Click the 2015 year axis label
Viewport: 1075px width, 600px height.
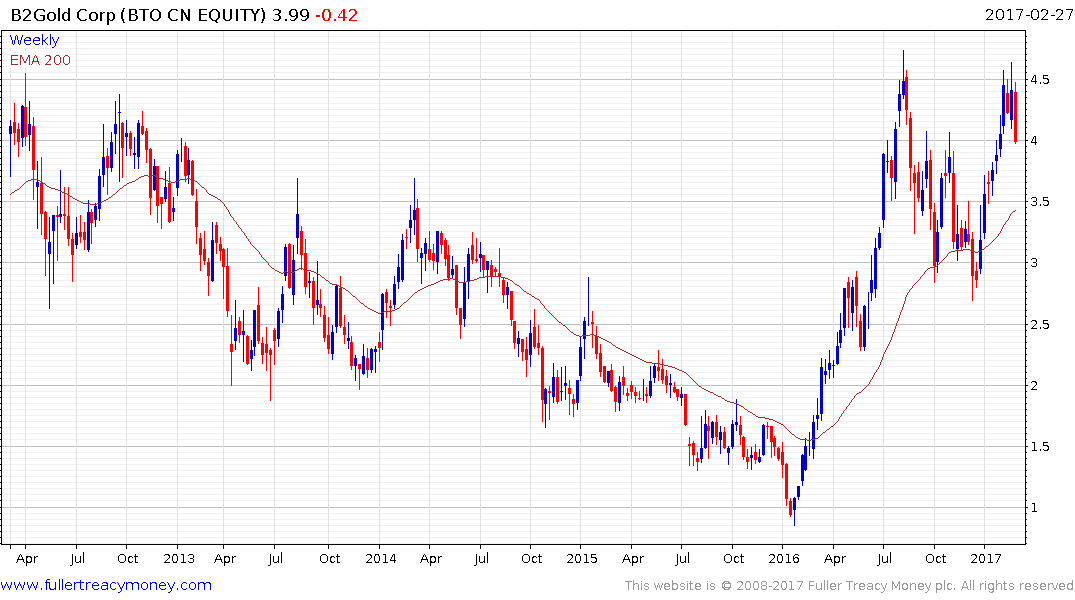(x=581, y=558)
